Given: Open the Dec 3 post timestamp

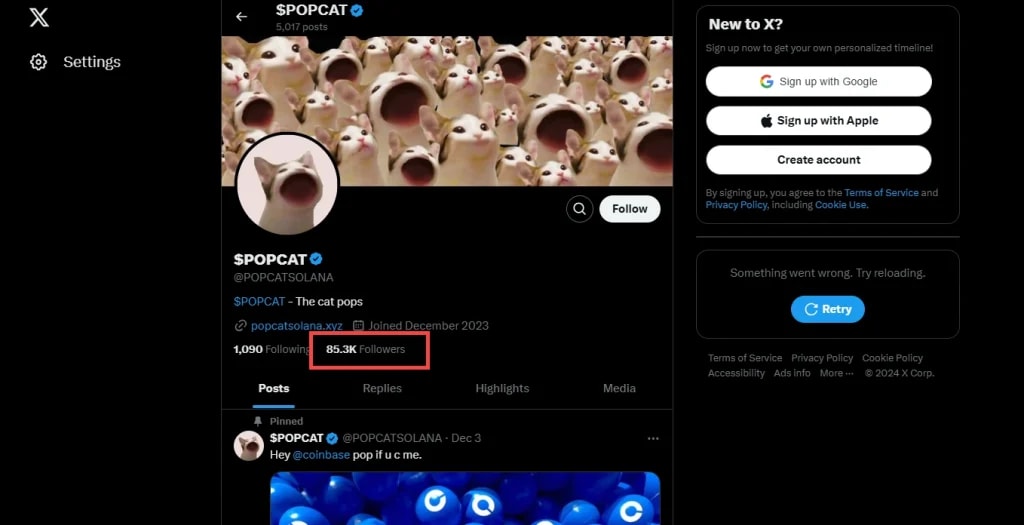Looking at the screenshot, I should (x=466, y=438).
